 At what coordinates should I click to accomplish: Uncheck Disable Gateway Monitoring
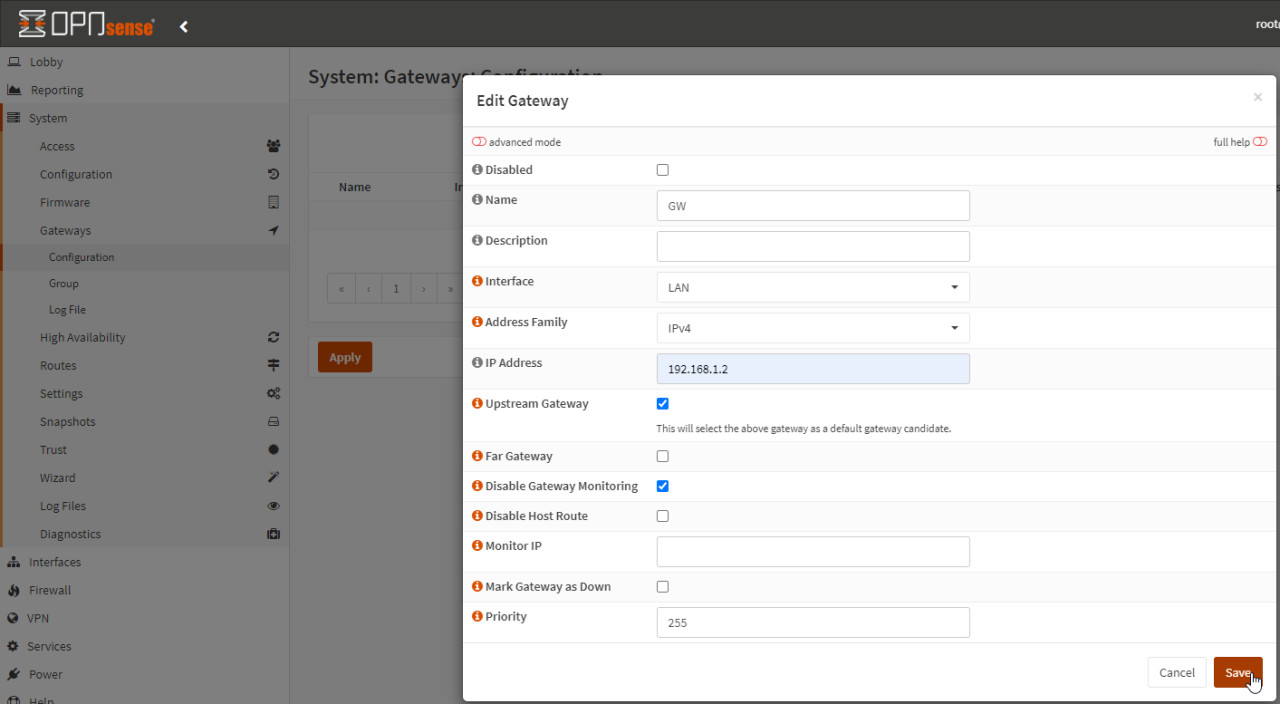tap(662, 486)
